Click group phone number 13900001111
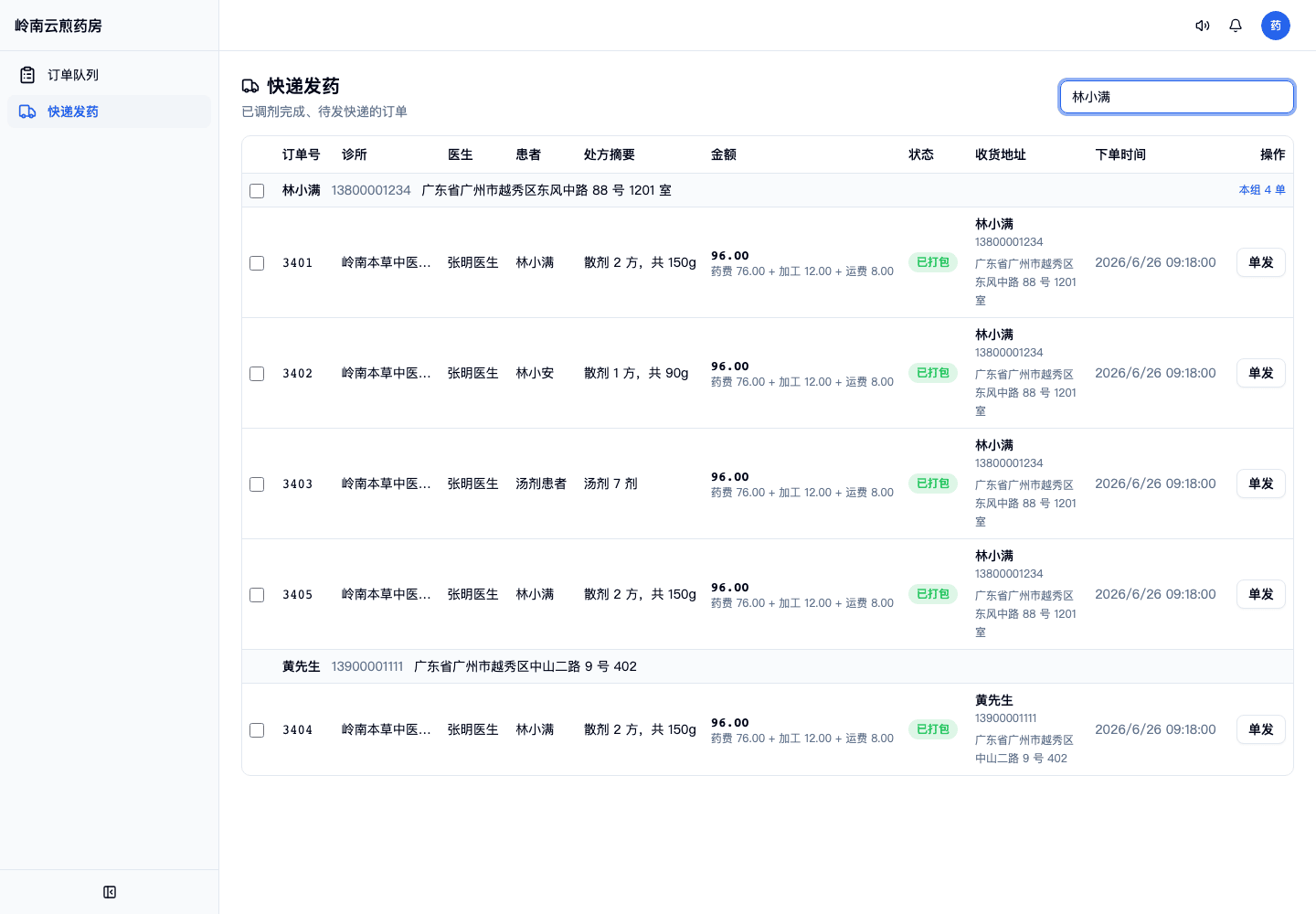 (x=367, y=666)
